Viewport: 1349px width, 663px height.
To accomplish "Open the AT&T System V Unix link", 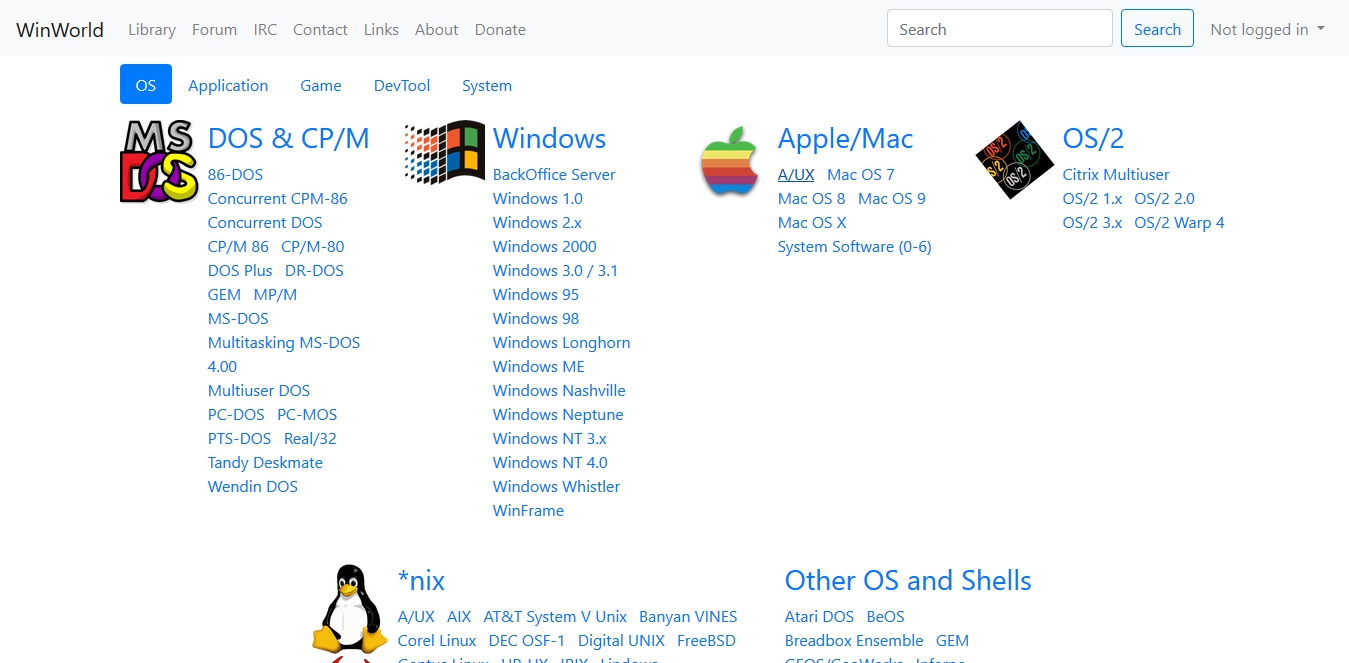I will 555,616.
